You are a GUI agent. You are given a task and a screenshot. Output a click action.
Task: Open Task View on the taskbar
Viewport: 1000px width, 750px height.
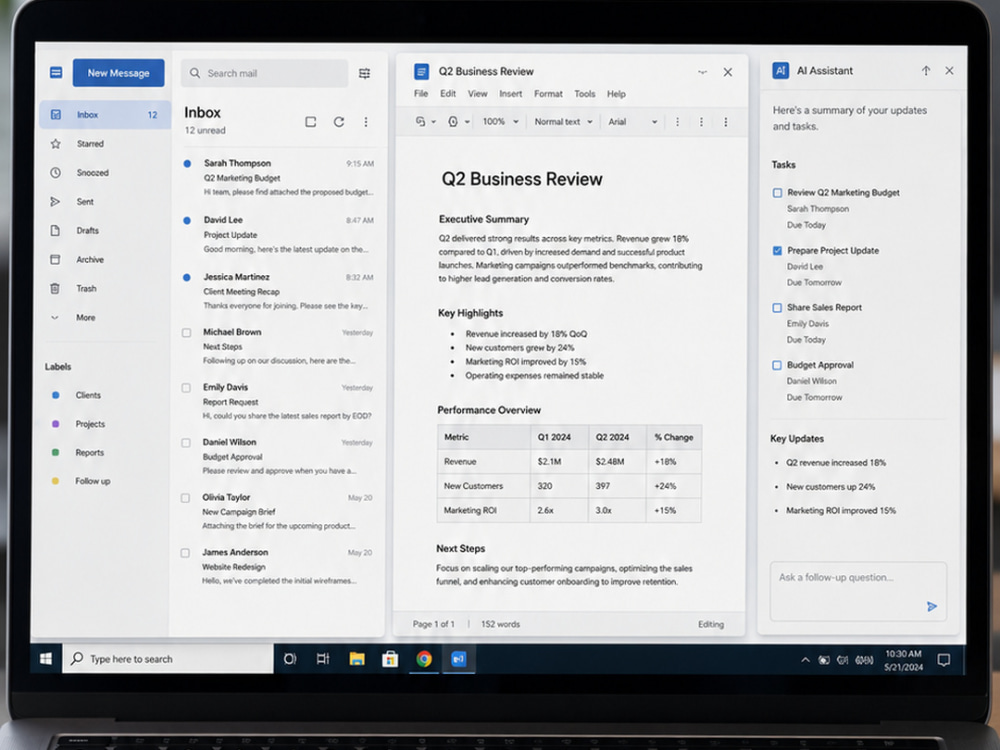(x=323, y=659)
